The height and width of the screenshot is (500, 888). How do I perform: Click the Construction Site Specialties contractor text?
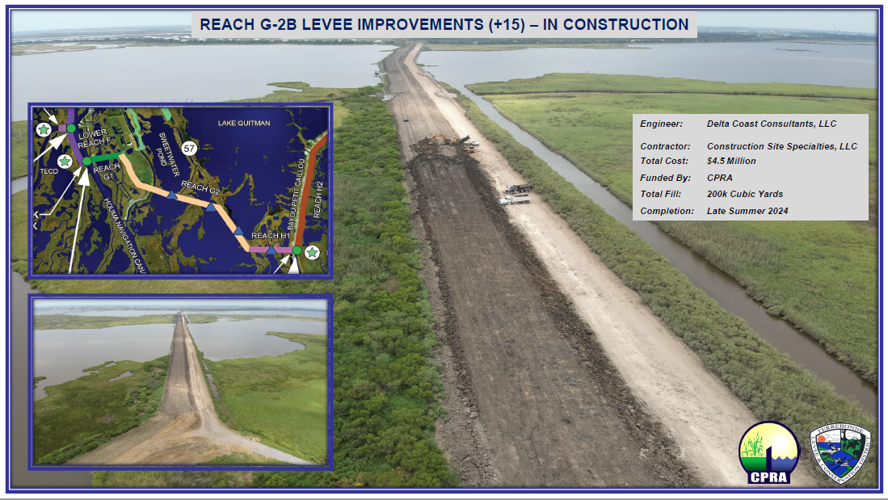click(789, 146)
